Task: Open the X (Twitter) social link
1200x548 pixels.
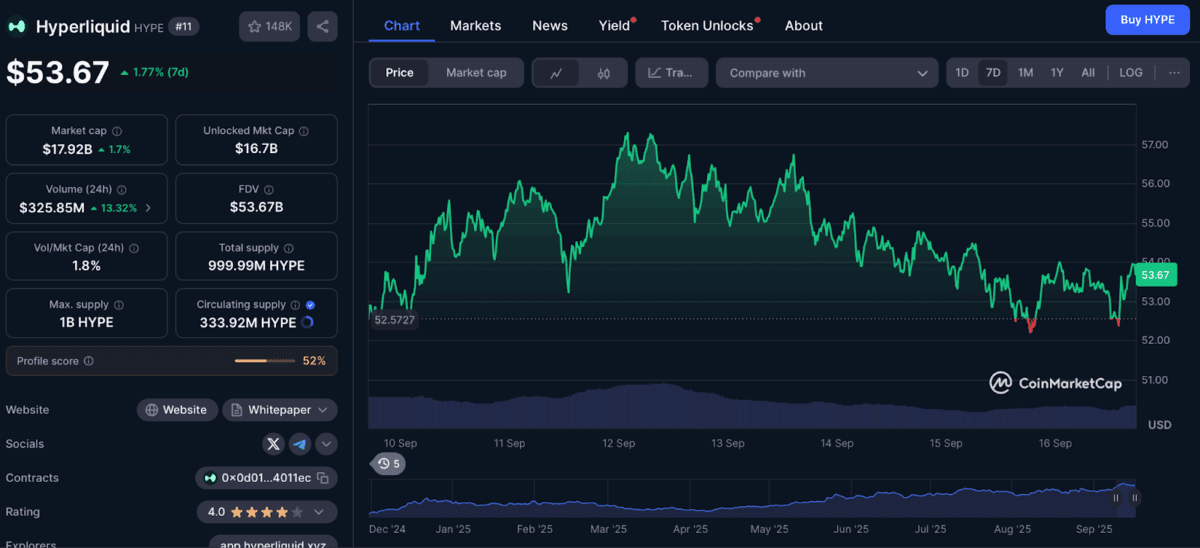Action: 273,444
